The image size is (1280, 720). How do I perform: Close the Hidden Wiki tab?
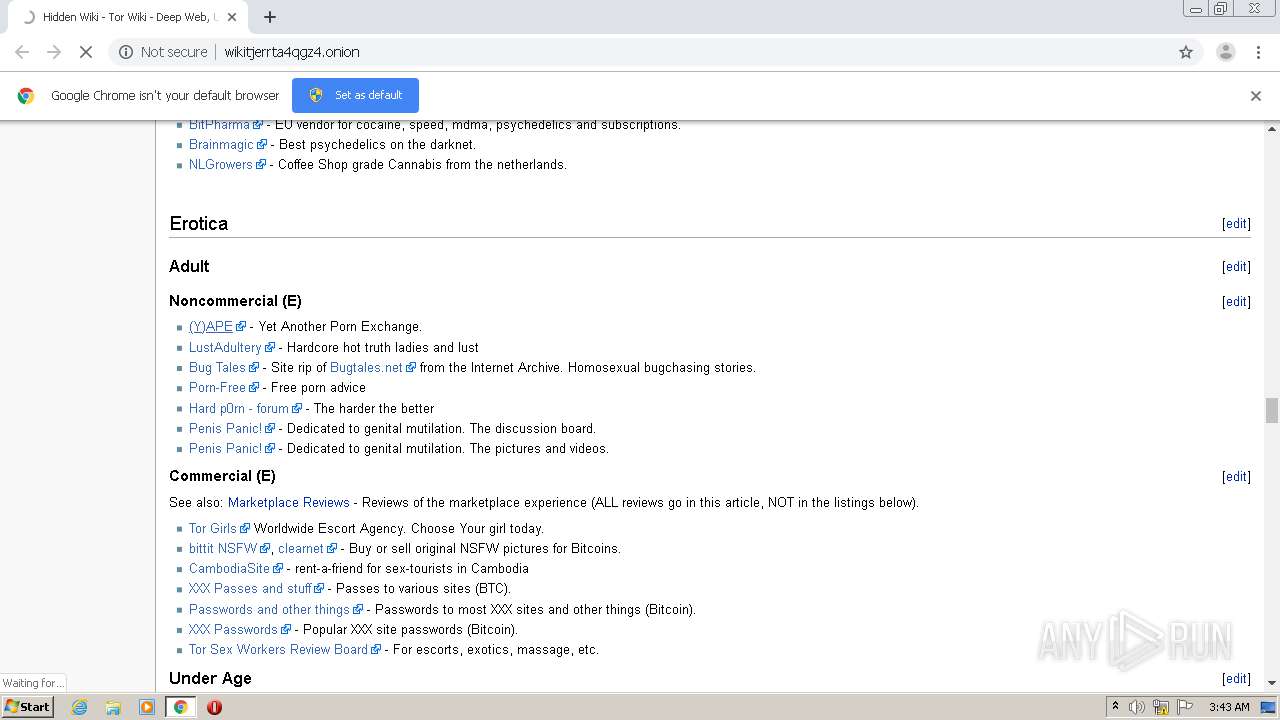pyautogui.click(x=232, y=17)
